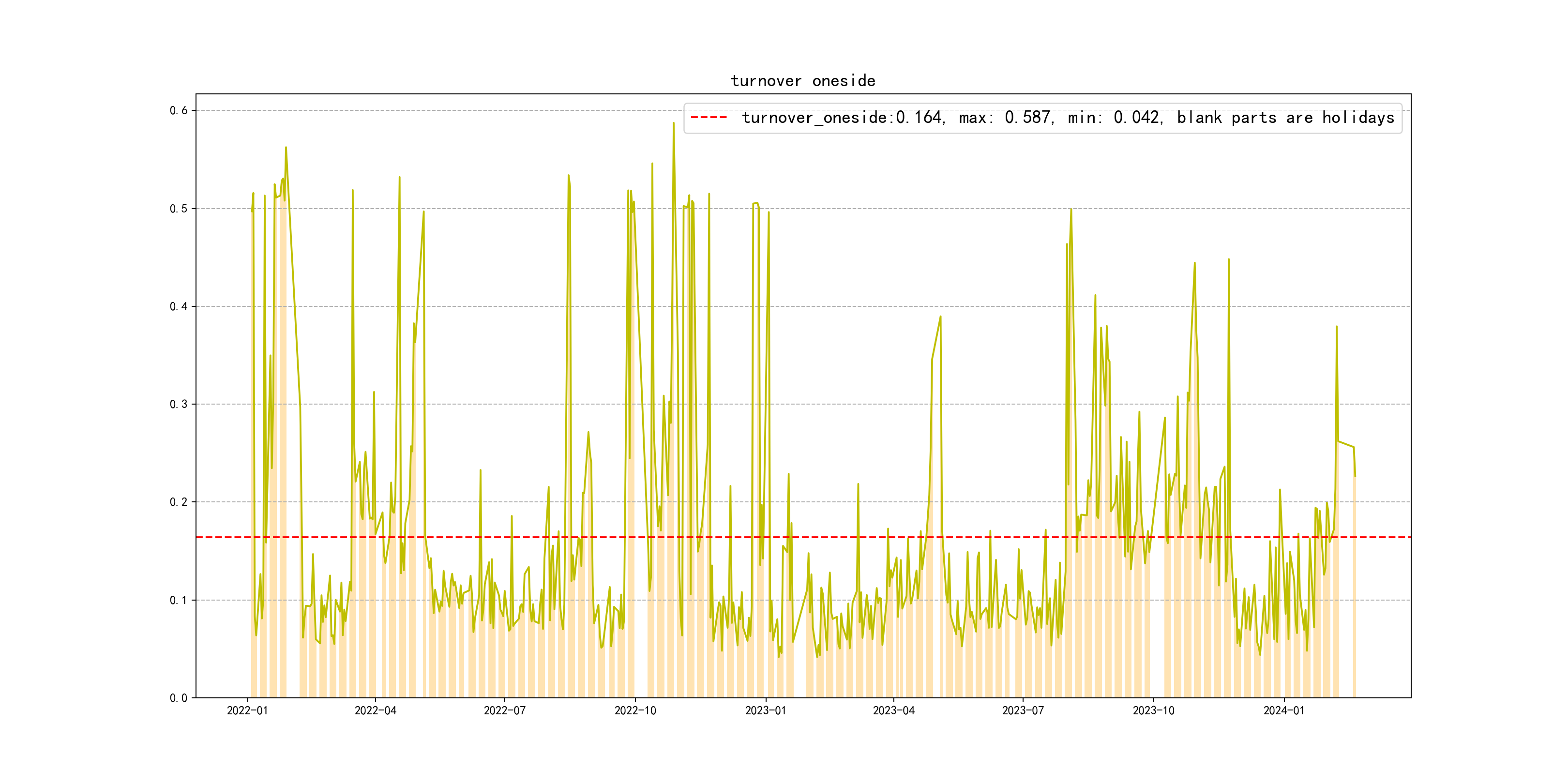Click the 0.1 y-axis tick label

coord(179,600)
